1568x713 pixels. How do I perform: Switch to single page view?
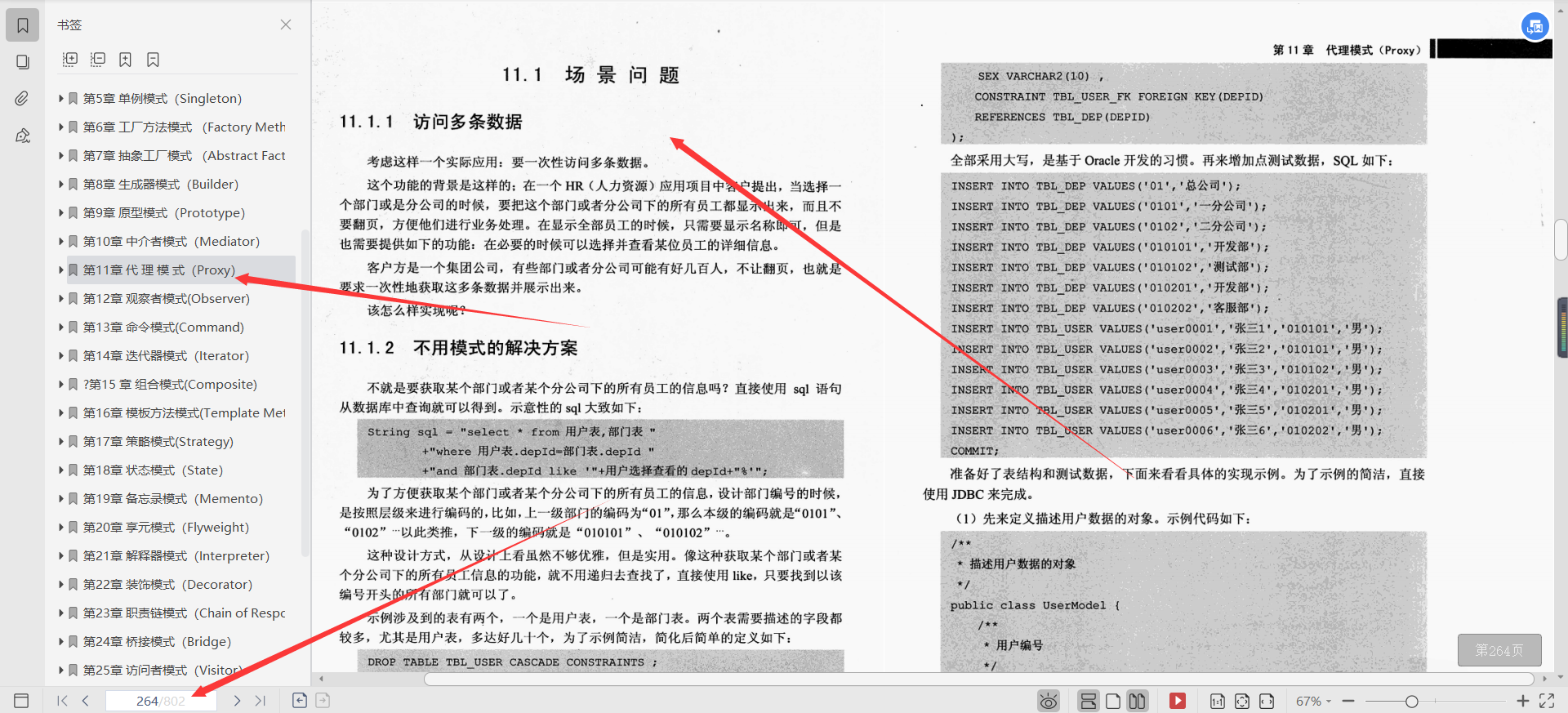click(1112, 701)
